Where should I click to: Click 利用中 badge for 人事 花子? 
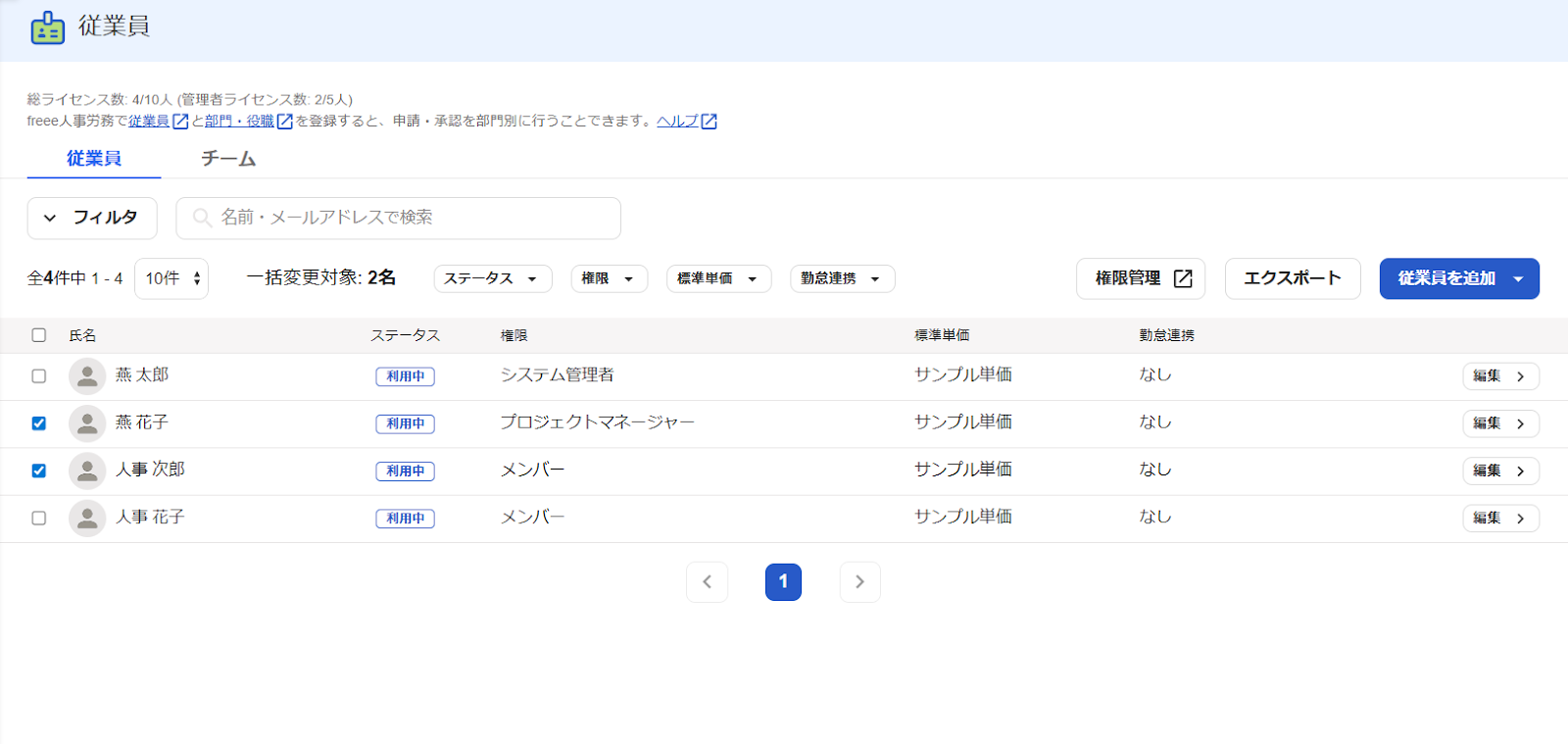click(405, 519)
